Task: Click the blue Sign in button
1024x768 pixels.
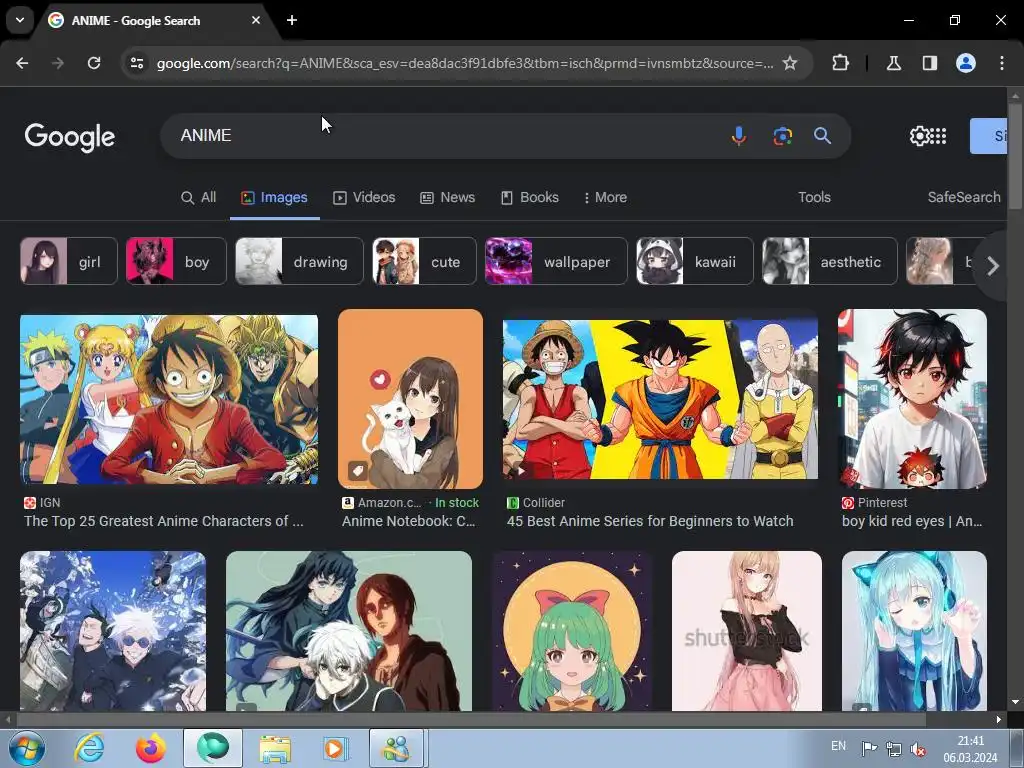Action: click(988, 136)
